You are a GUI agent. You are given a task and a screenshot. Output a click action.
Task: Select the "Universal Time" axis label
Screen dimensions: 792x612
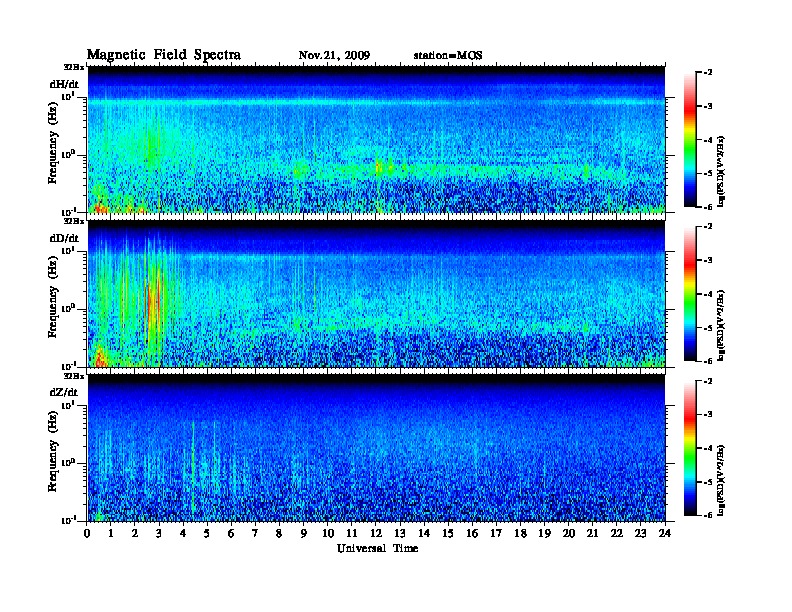(377, 548)
